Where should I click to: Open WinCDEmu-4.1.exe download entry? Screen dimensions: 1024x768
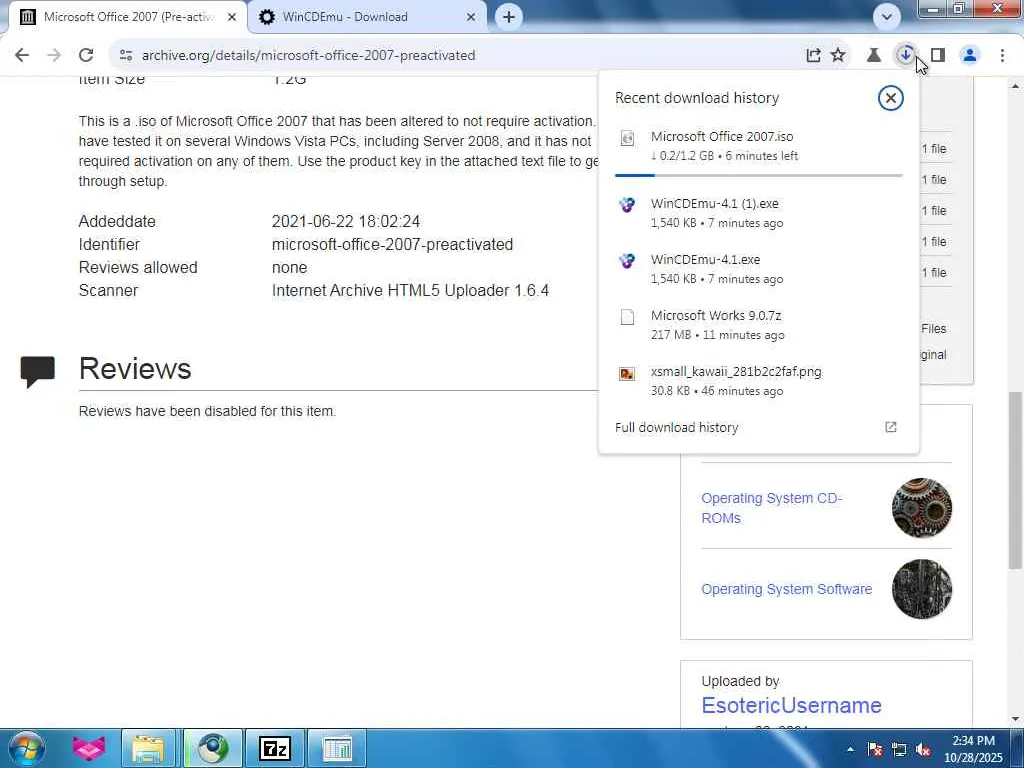coord(758,269)
